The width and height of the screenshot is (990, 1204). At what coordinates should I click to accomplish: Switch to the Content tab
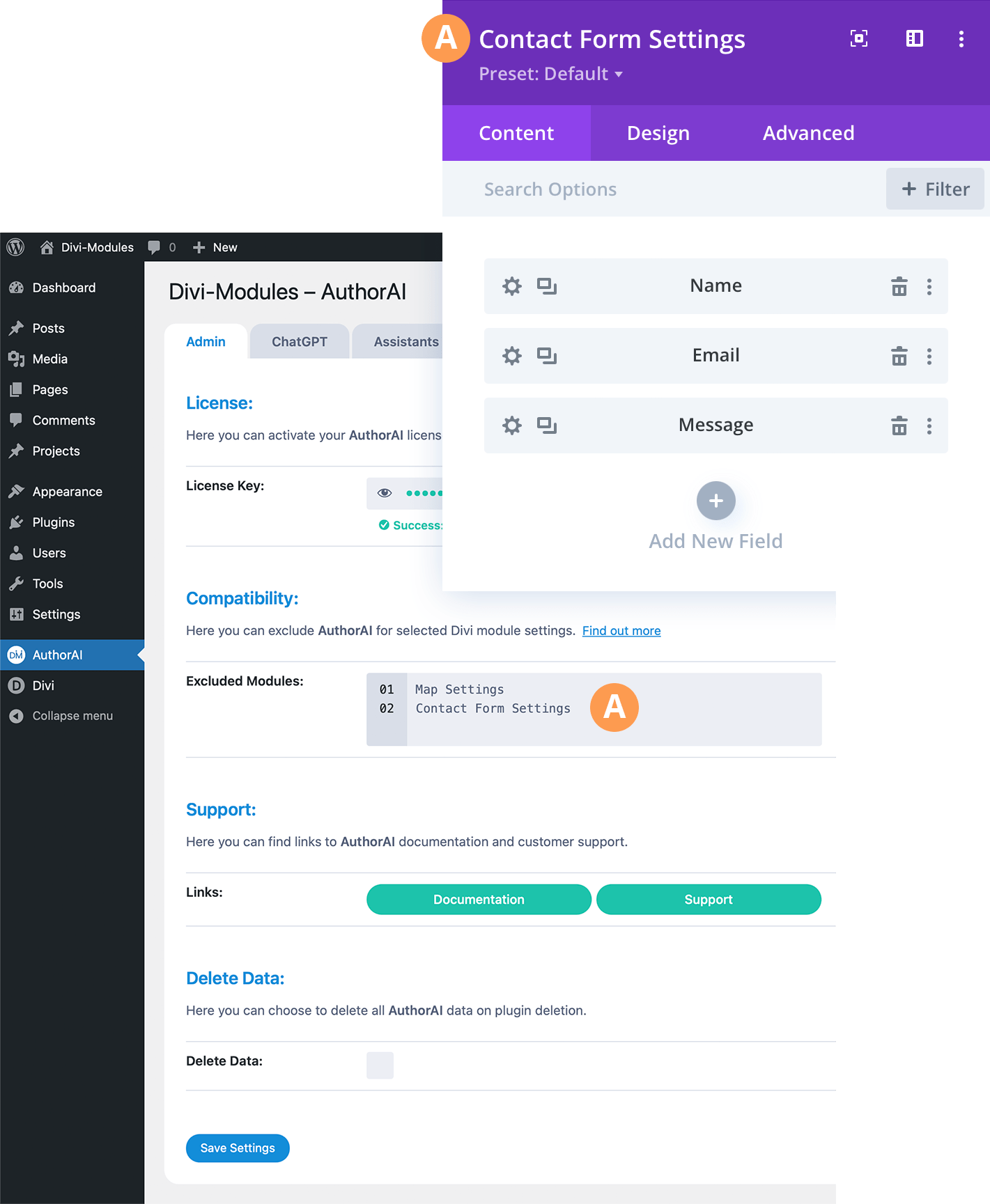pos(516,133)
